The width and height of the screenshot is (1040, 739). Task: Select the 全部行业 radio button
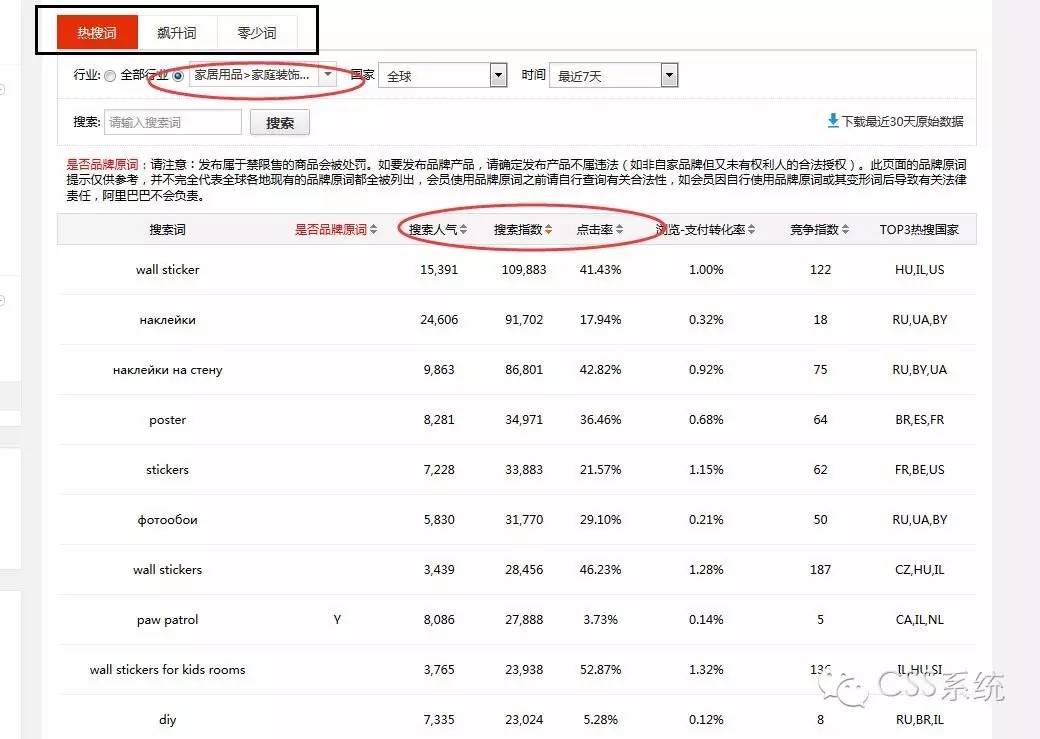(110, 76)
